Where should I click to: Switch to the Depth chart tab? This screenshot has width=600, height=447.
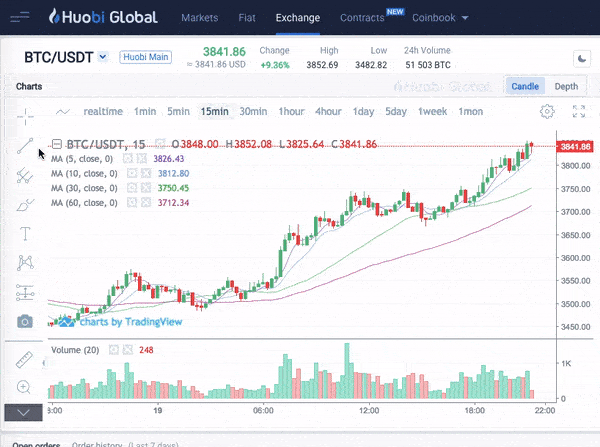point(566,86)
